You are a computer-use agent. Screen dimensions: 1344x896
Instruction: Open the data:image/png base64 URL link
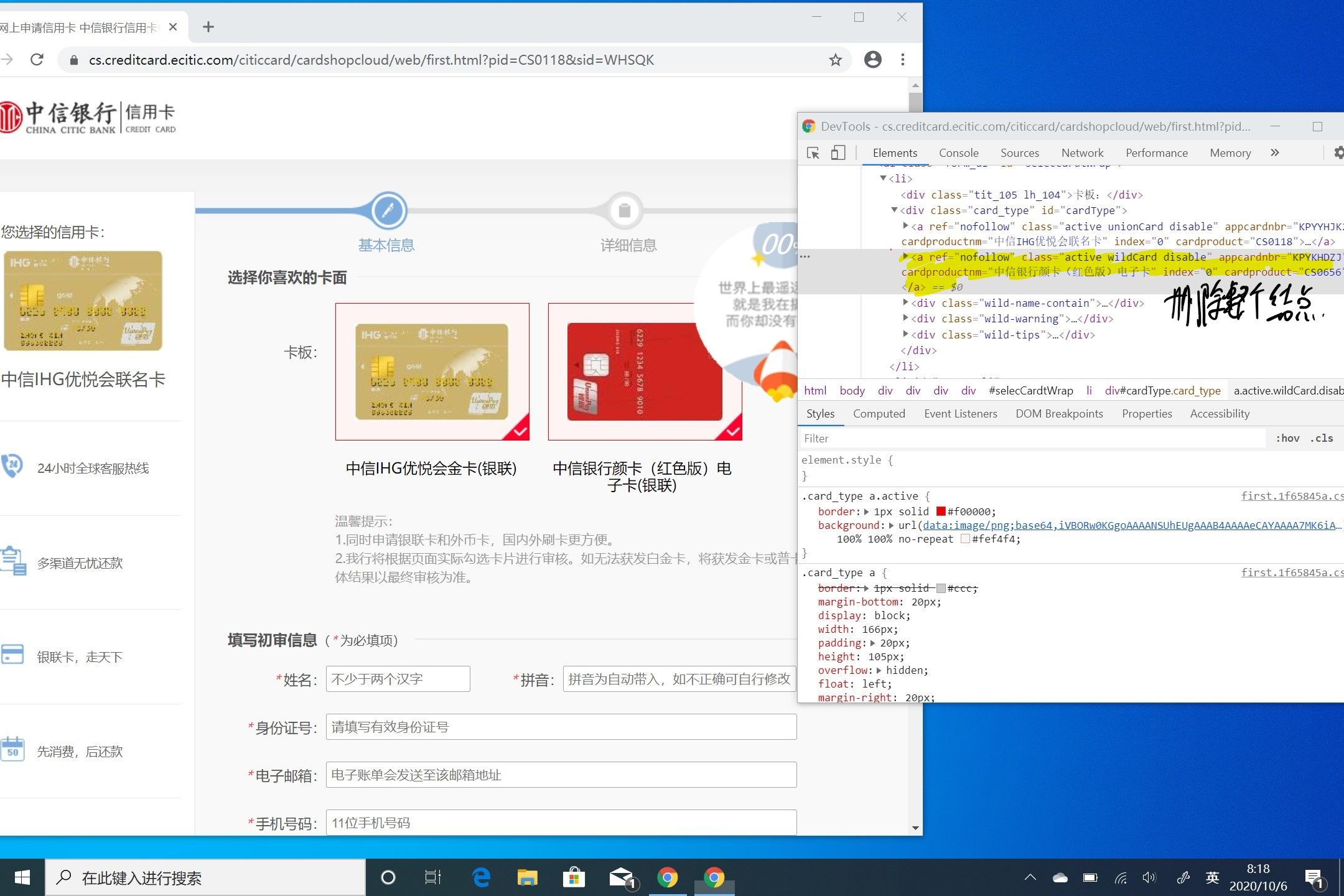point(1132,525)
